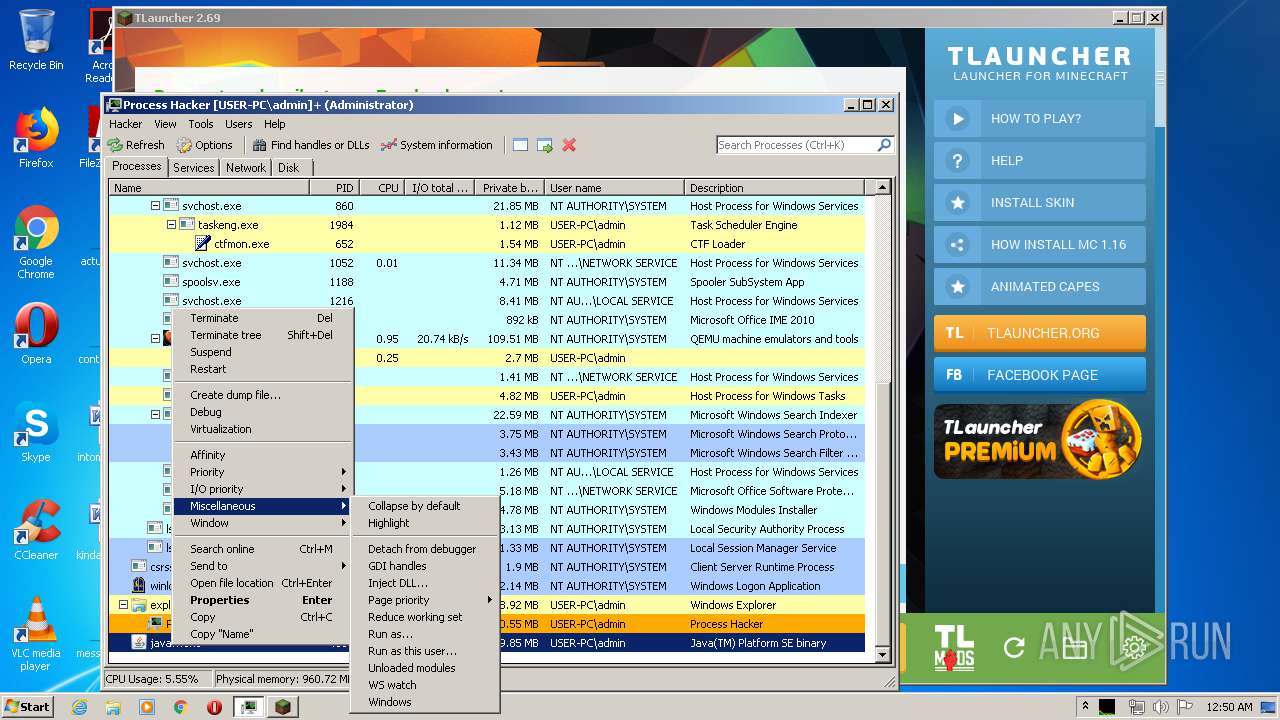Open the Tools menu
The height and width of the screenshot is (720, 1280).
[201, 124]
